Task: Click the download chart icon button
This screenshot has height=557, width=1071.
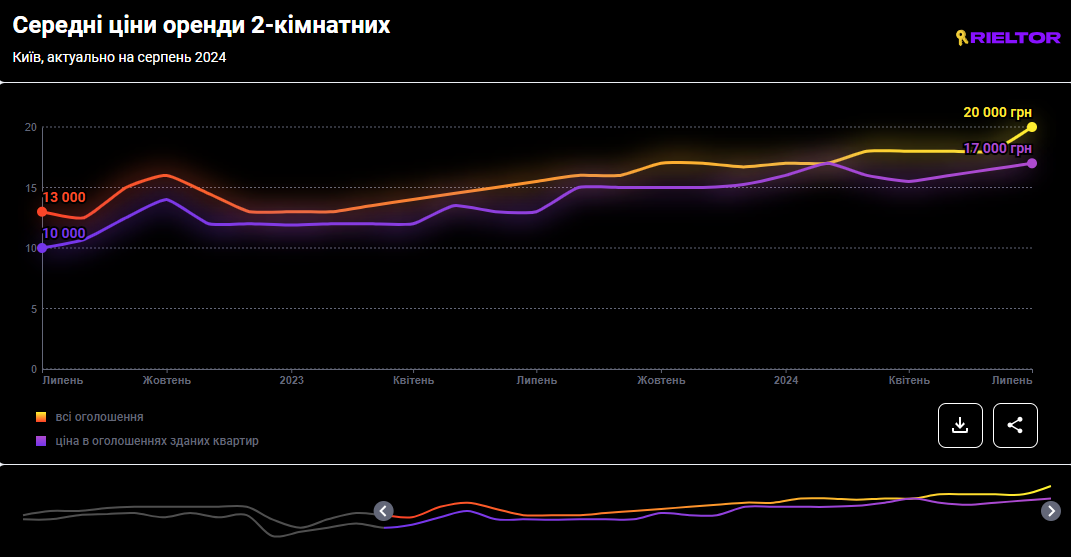Action: tap(960, 425)
